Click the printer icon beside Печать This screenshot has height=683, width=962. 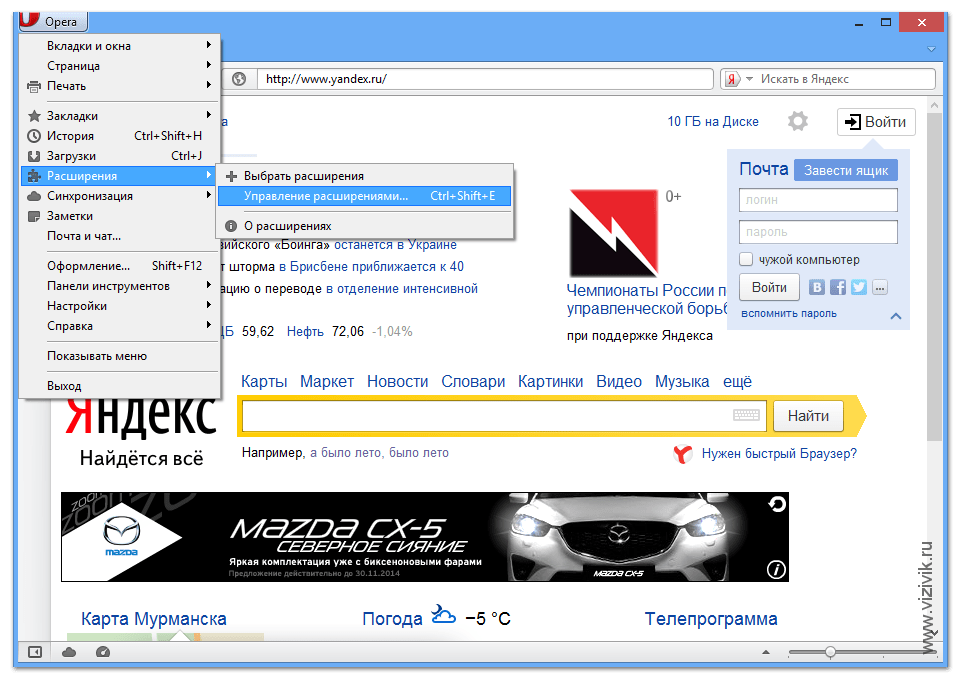(x=34, y=87)
